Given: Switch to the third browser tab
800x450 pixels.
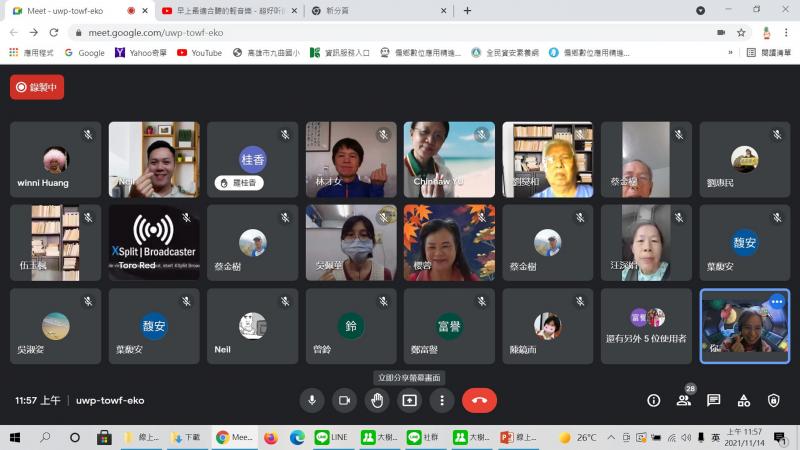Looking at the screenshot, I should pos(380,11).
